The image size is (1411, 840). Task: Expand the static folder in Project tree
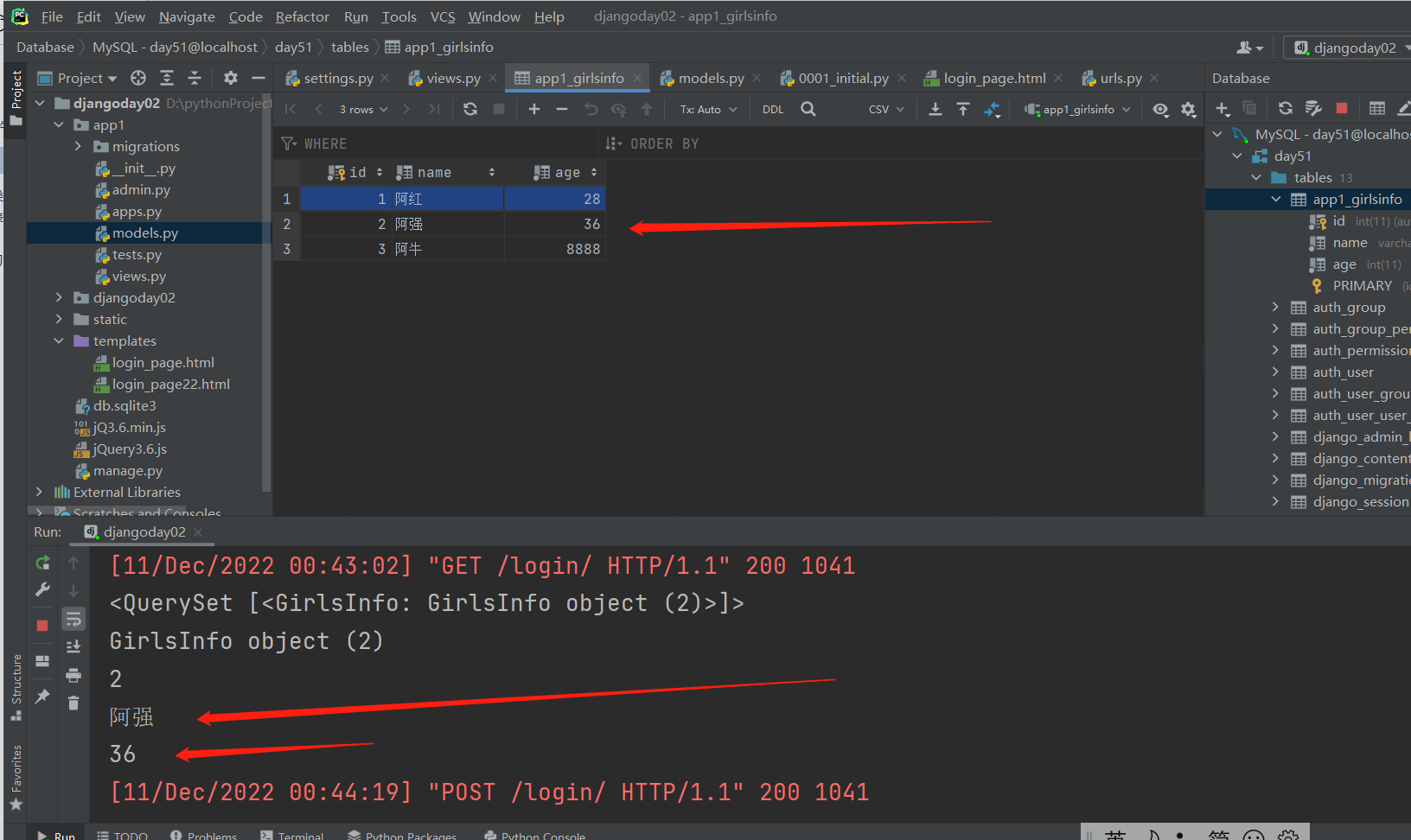(59, 320)
